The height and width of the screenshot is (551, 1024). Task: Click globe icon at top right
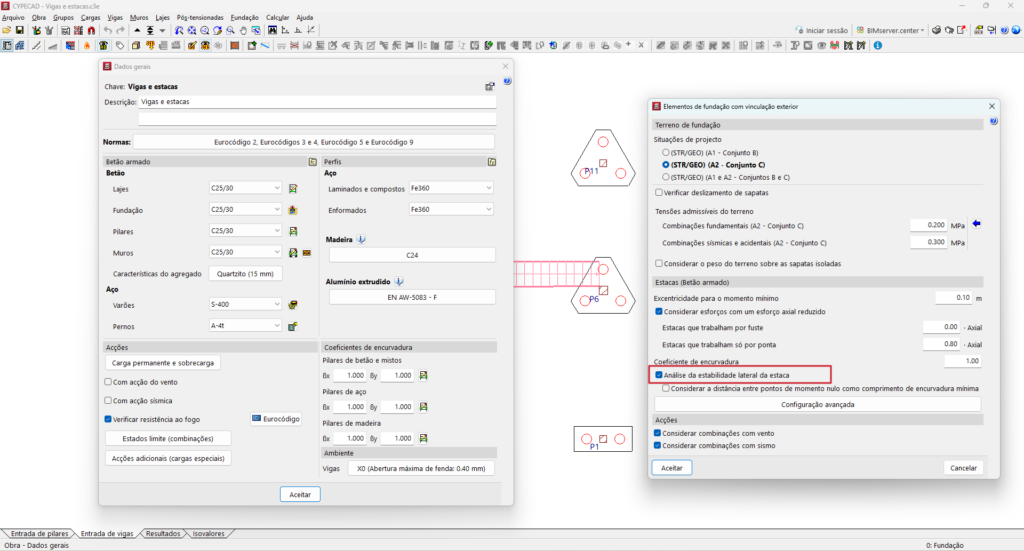click(1016, 30)
